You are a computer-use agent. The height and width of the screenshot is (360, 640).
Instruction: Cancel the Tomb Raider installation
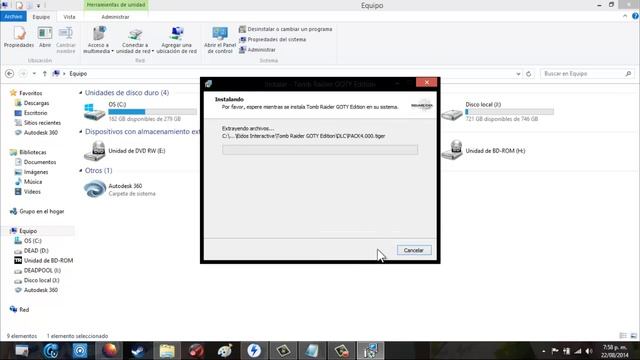pyautogui.click(x=414, y=250)
